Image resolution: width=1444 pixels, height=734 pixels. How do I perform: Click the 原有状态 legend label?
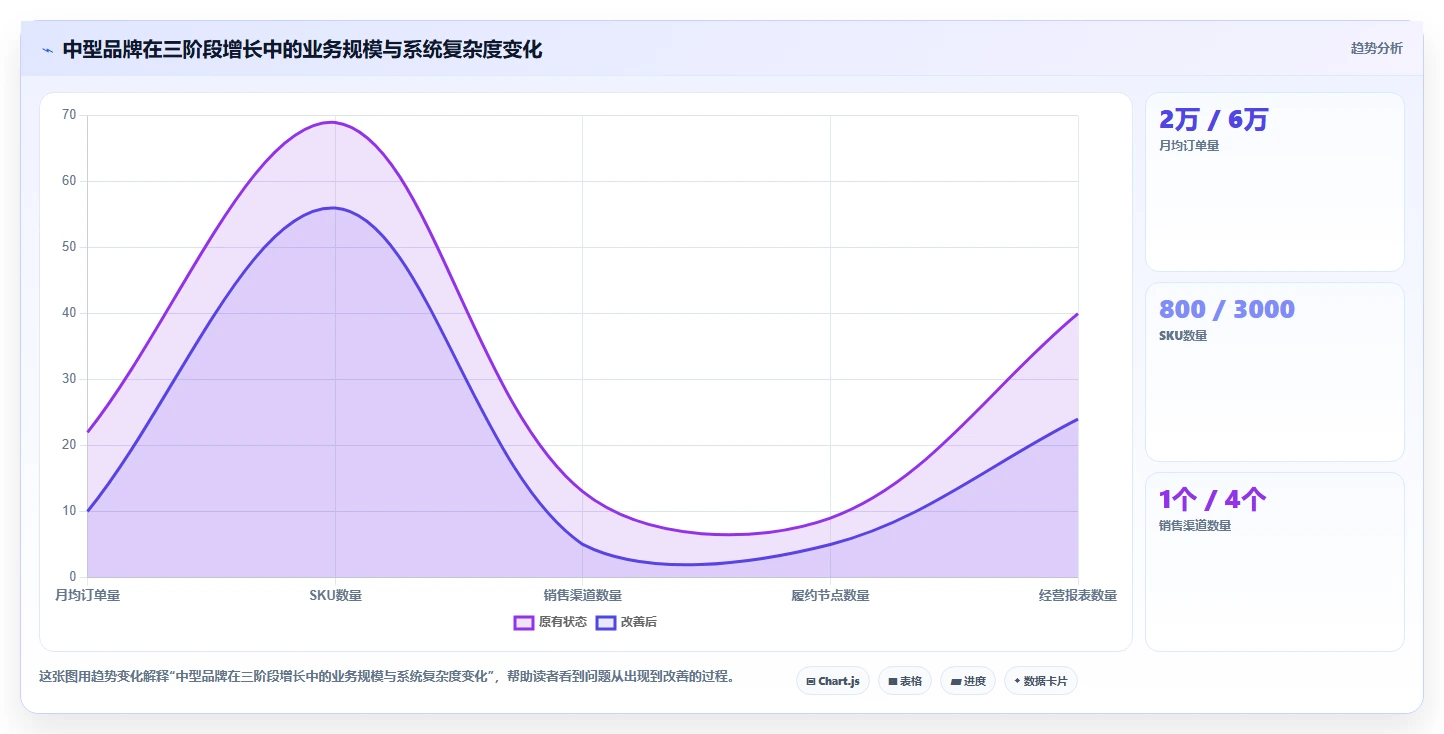click(x=563, y=622)
